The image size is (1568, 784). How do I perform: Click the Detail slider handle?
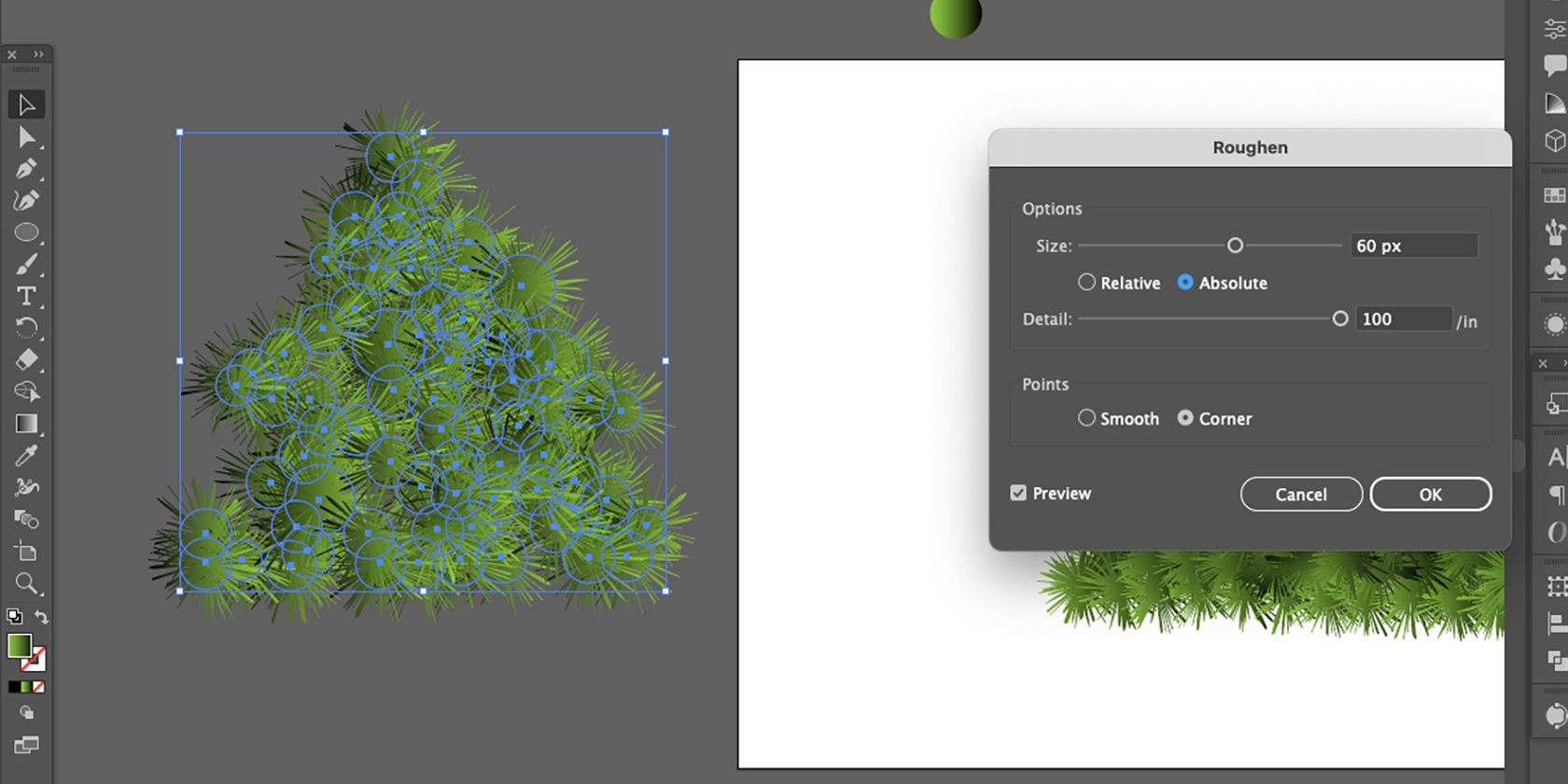pyautogui.click(x=1340, y=318)
